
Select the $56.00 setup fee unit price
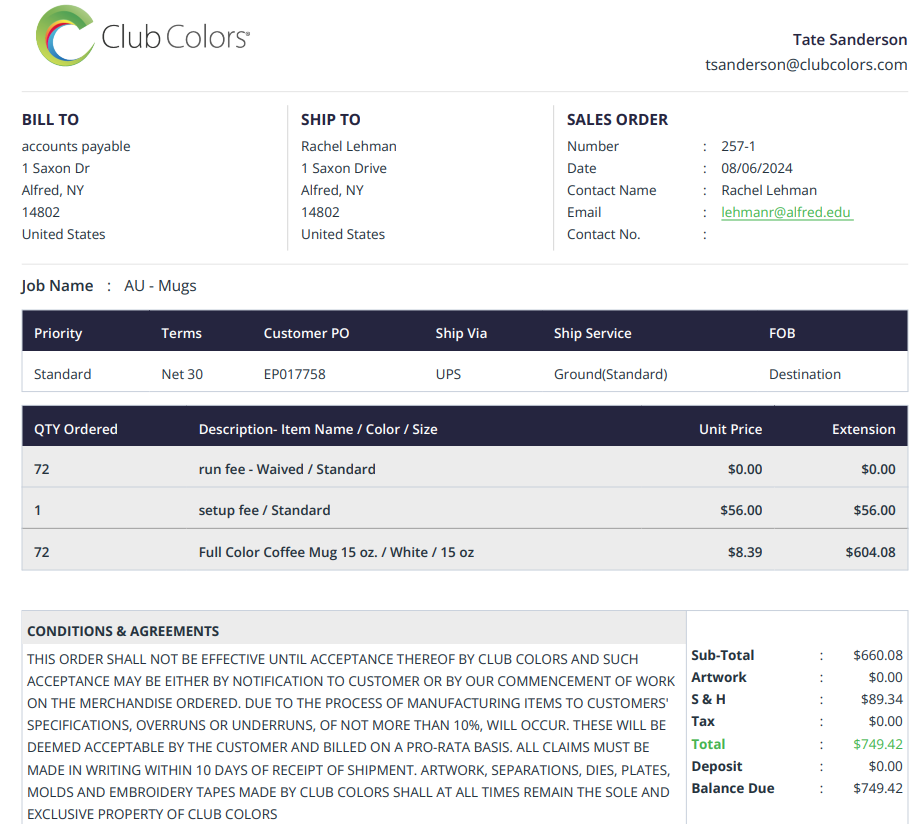click(x=741, y=510)
